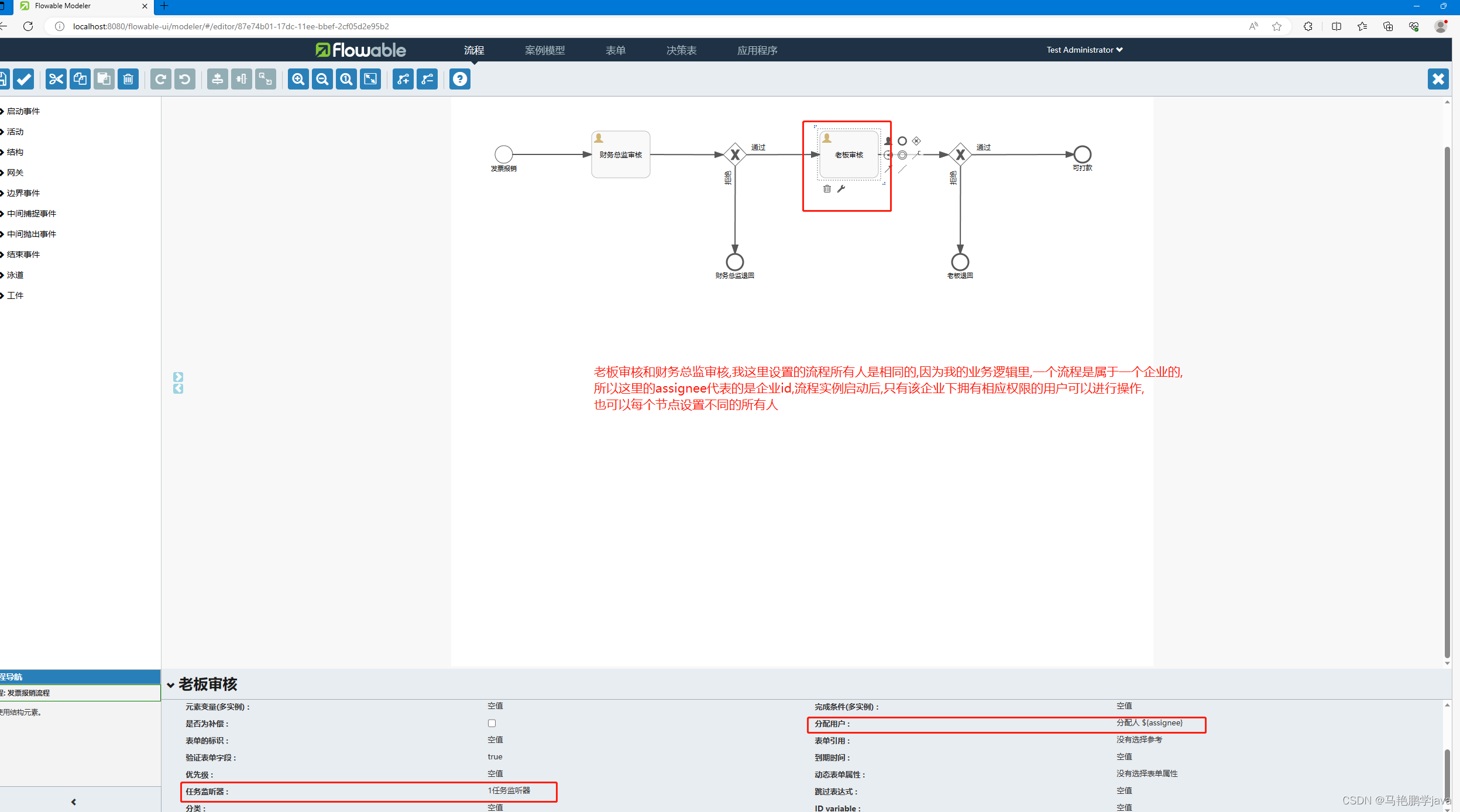The image size is (1460, 812).
Task: Click the 1任务监听器 property value
Action: pyautogui.click(x=509, y=790)
